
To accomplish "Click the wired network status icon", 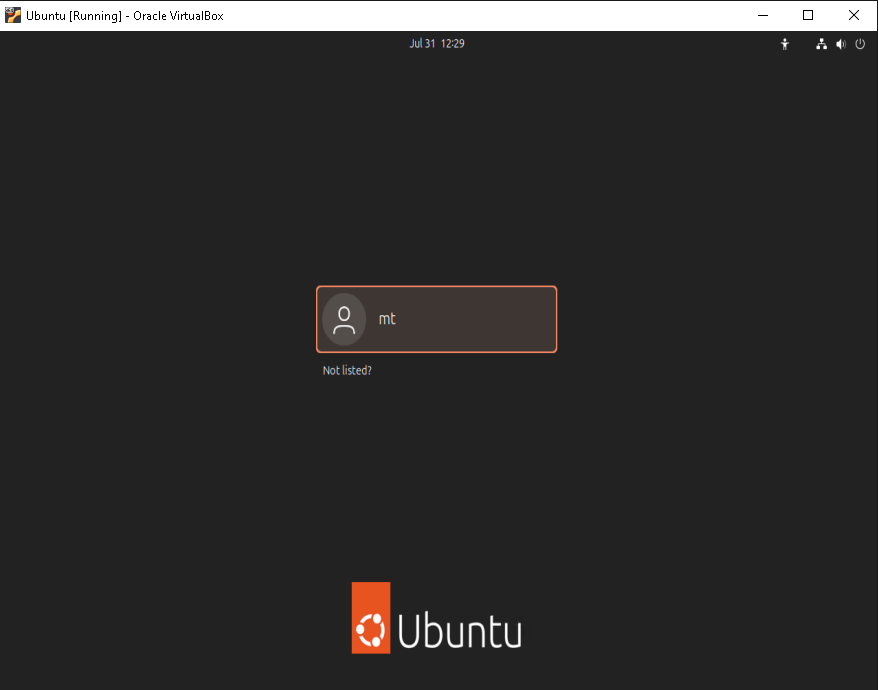I will [x=821, y=44].
